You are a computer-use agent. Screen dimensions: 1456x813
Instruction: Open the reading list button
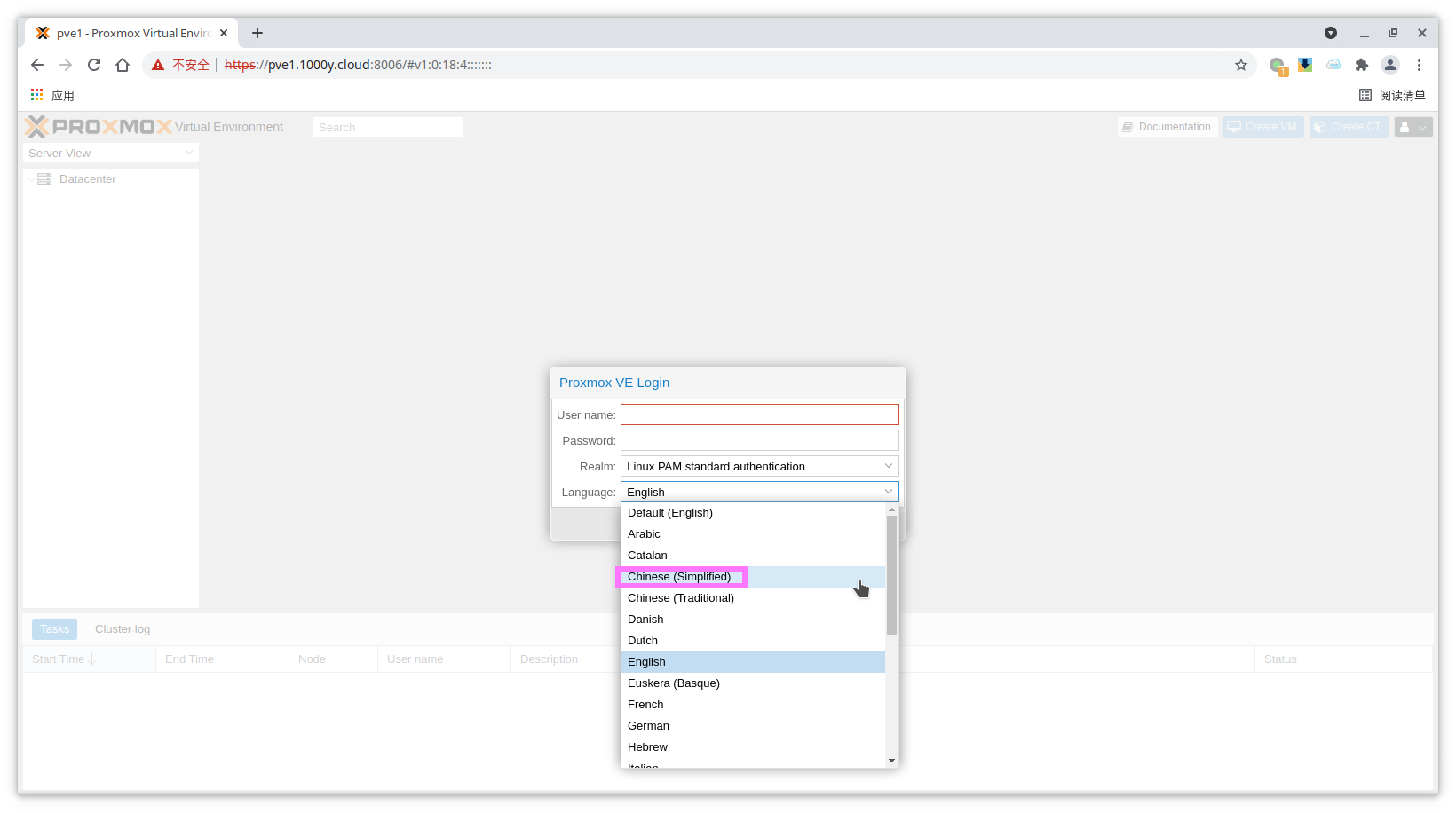coord(1392,95)
